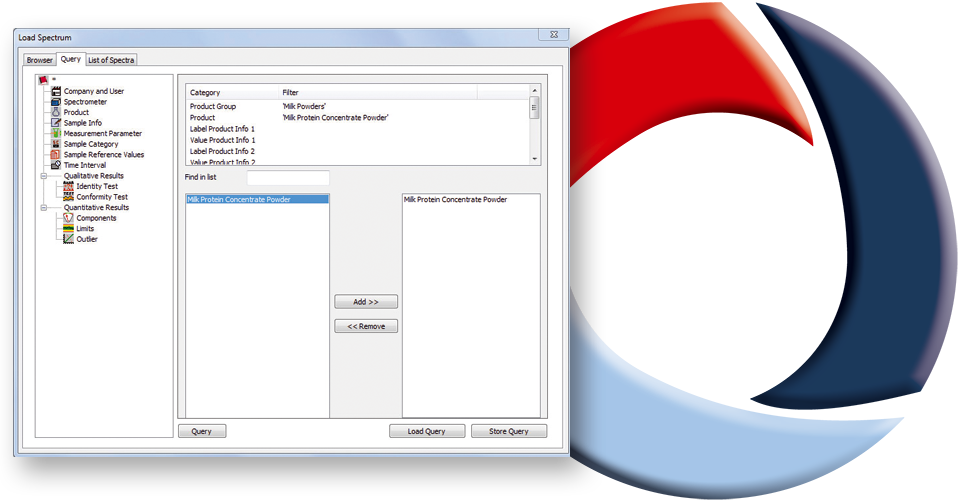
Task: Collapse the Qualitative Results tree node
Action: (43, 176)
